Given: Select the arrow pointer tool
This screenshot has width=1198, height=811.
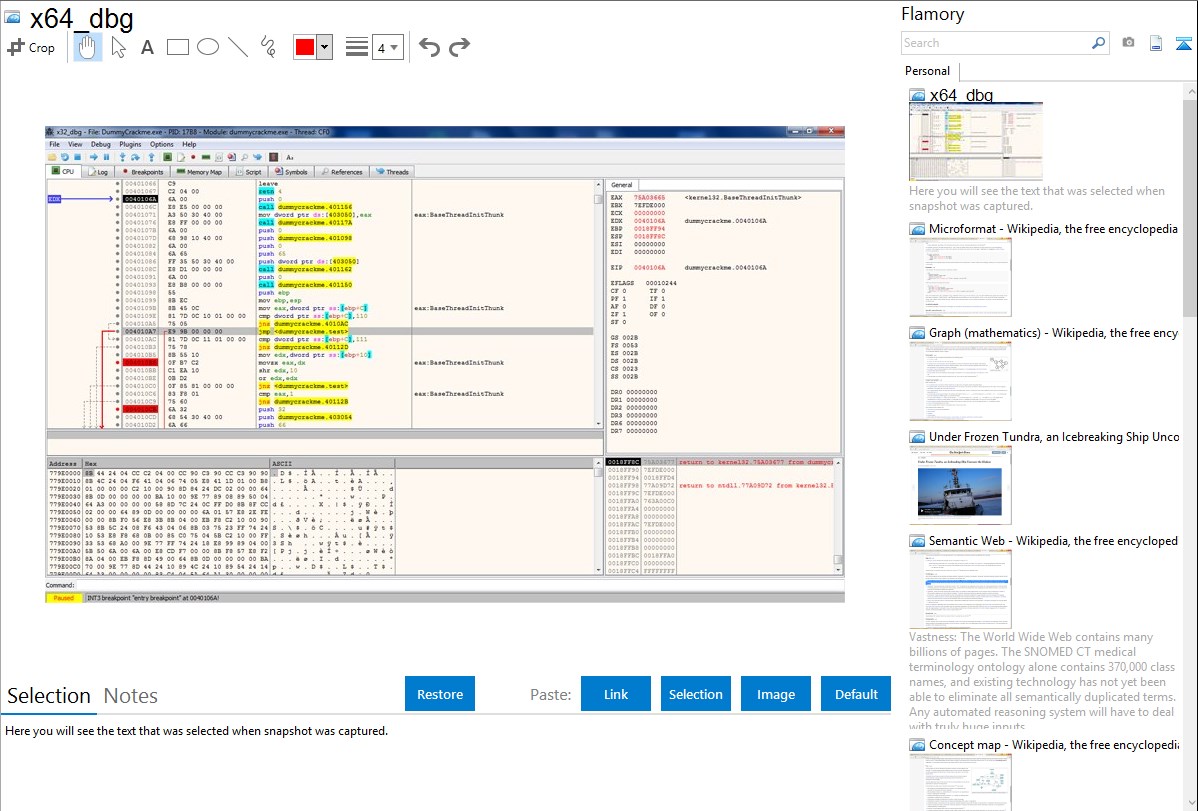Looking at the screenshot, I should [118, 47].
